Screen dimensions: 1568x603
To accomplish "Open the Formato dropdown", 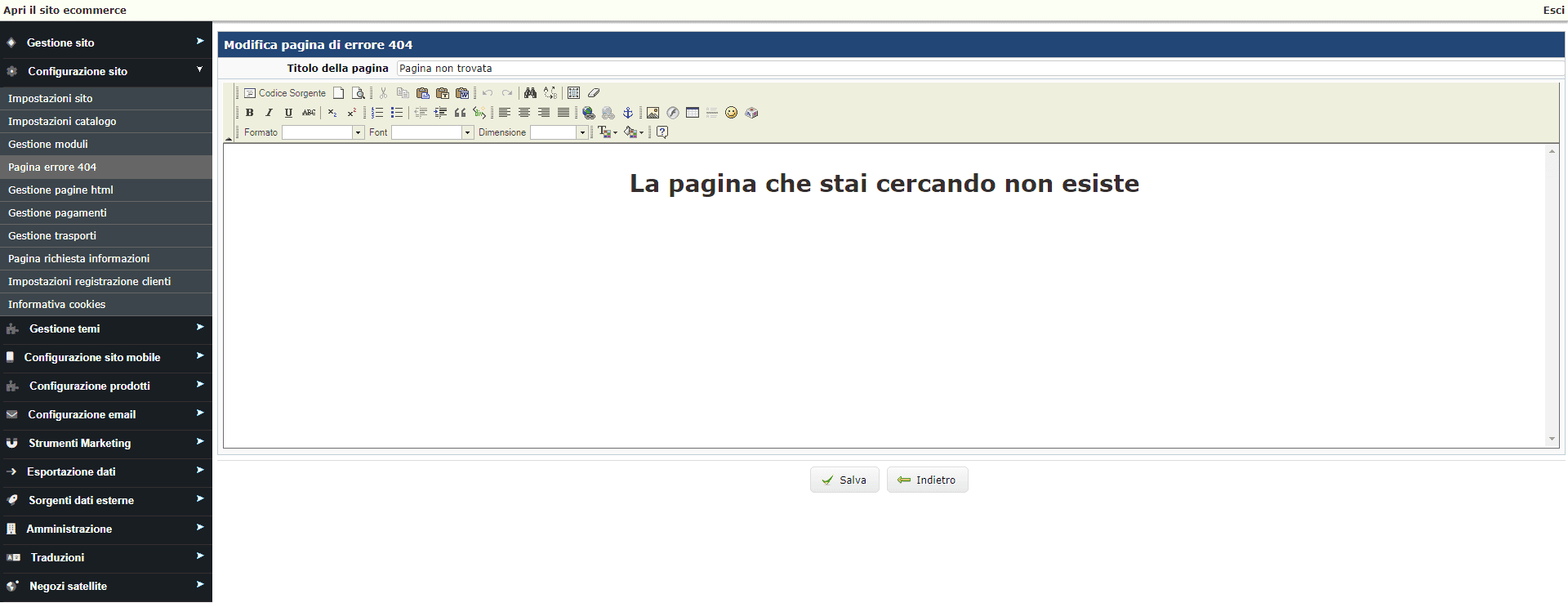I will 323,132.
